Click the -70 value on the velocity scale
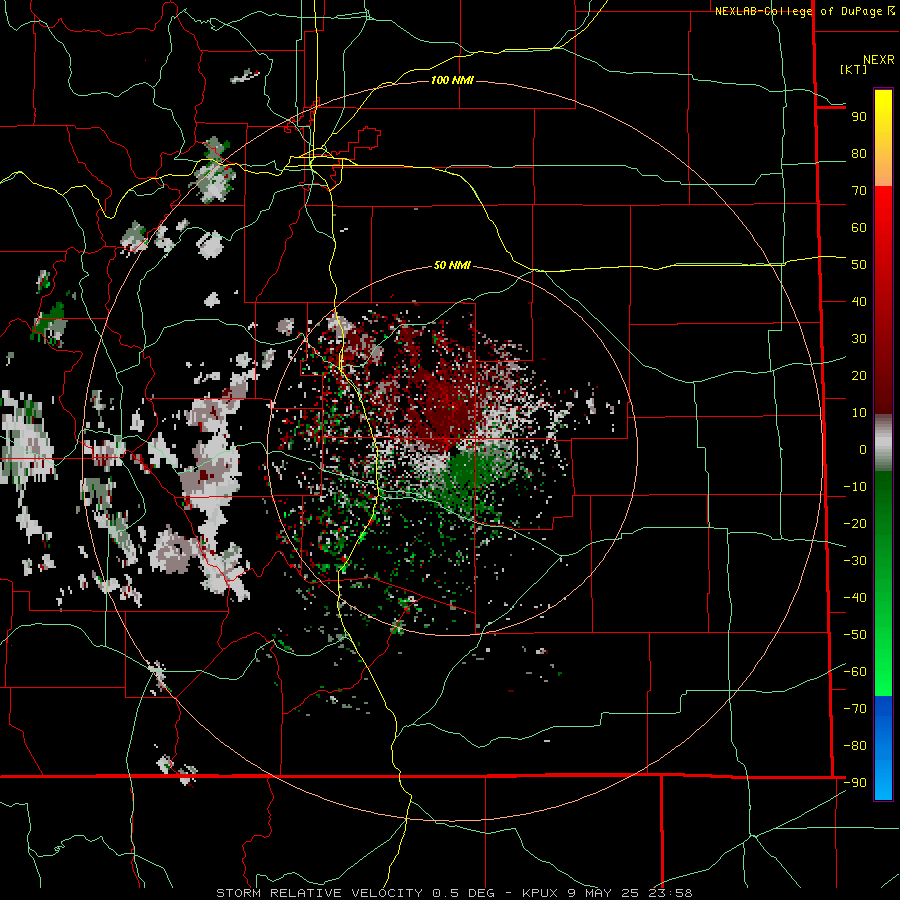 (x=855, y=708)
